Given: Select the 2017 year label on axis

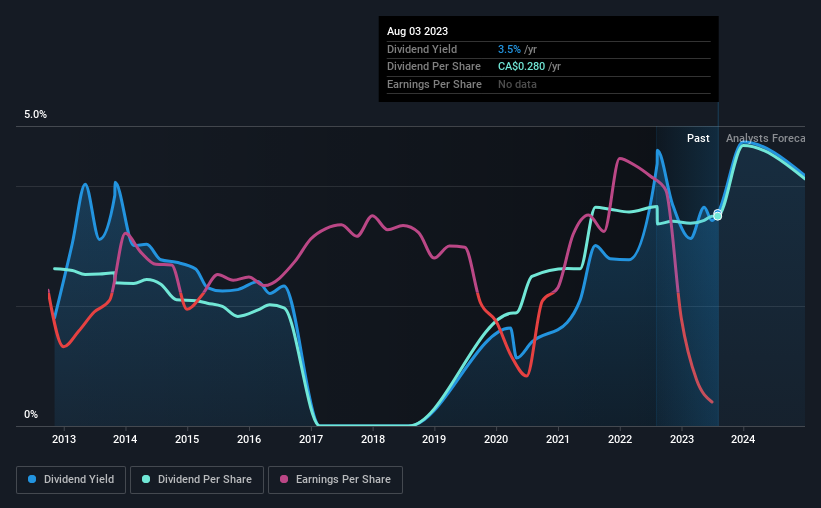Looking at the screenshot, I should [311, 439].
